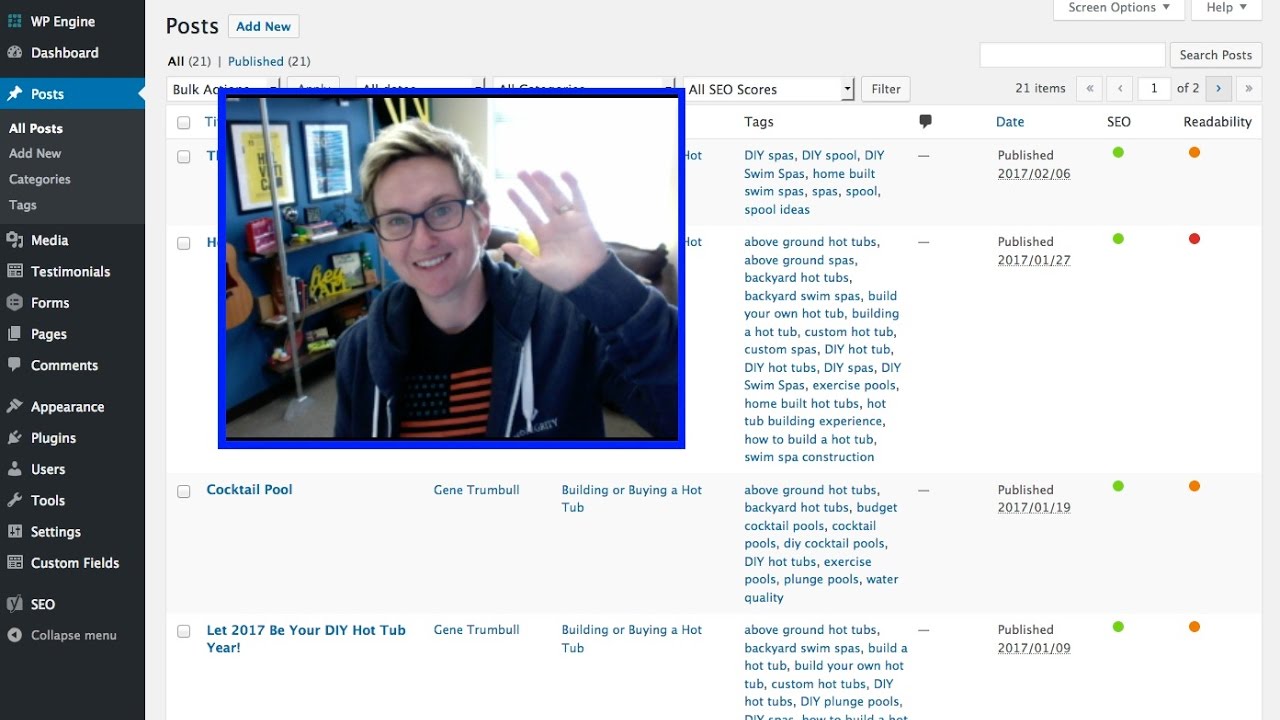1280x720 pixels.
Task: Select the Cocktail Pool post checkbox
Action: [x=183, y=491]
